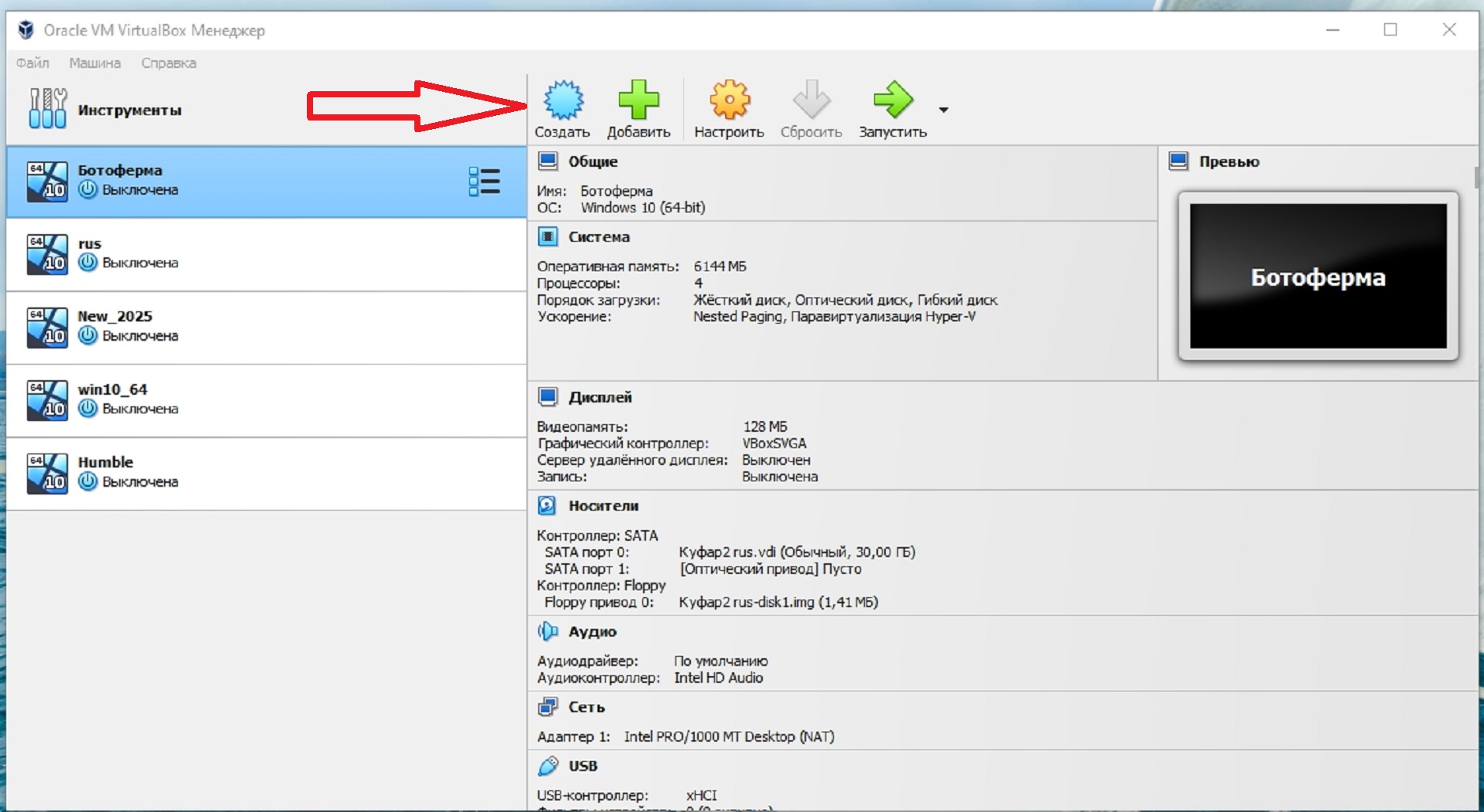Click power state icon of rus
1484x812 pixels.
tap(88, 263)
